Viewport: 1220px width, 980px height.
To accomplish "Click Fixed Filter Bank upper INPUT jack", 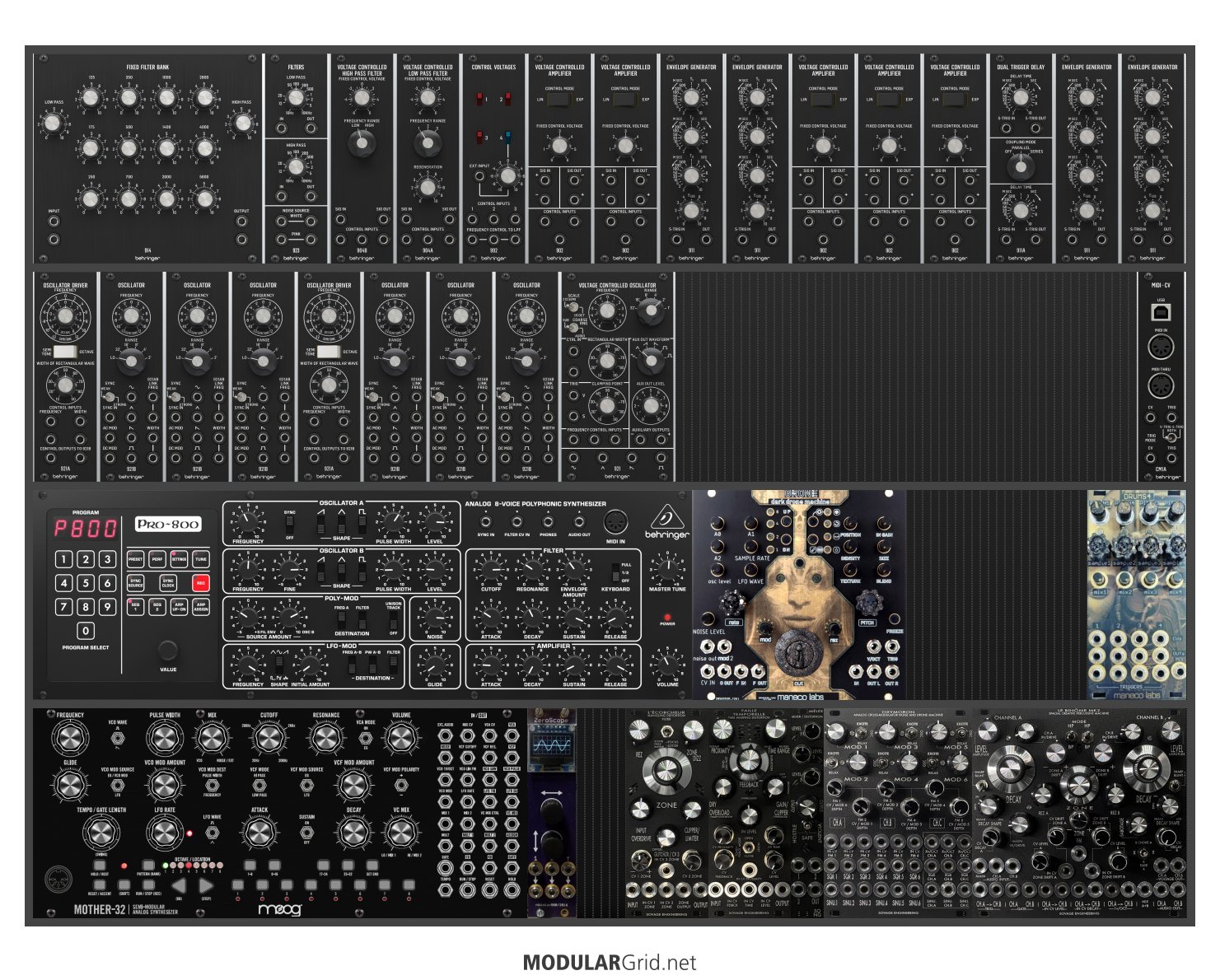I will (54, 222).
